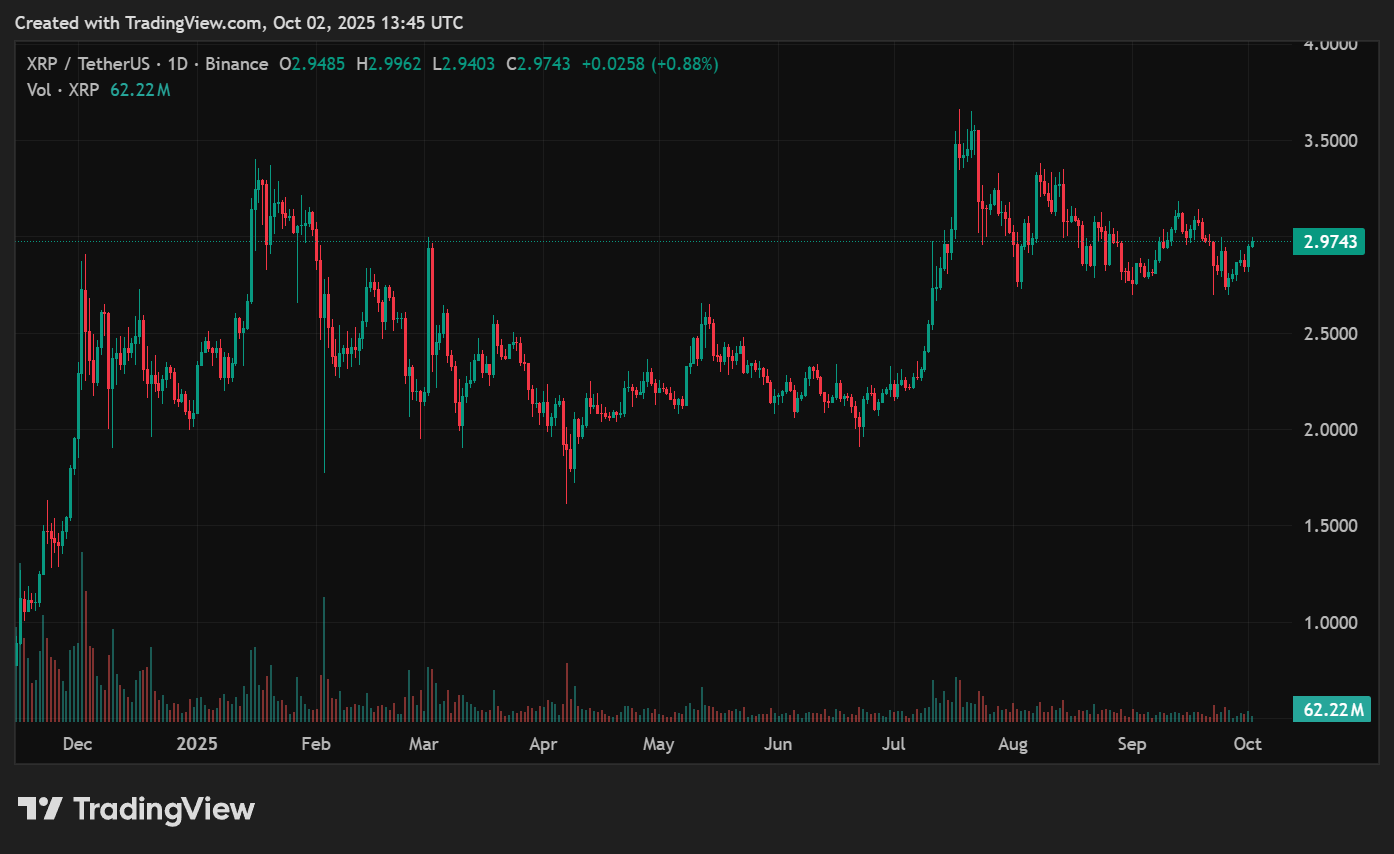Click the 62.22M volume axis label
Image resolution: width=1394 pixels, height=854 pixels.
pyautogui.click(x=1329, y=710)
